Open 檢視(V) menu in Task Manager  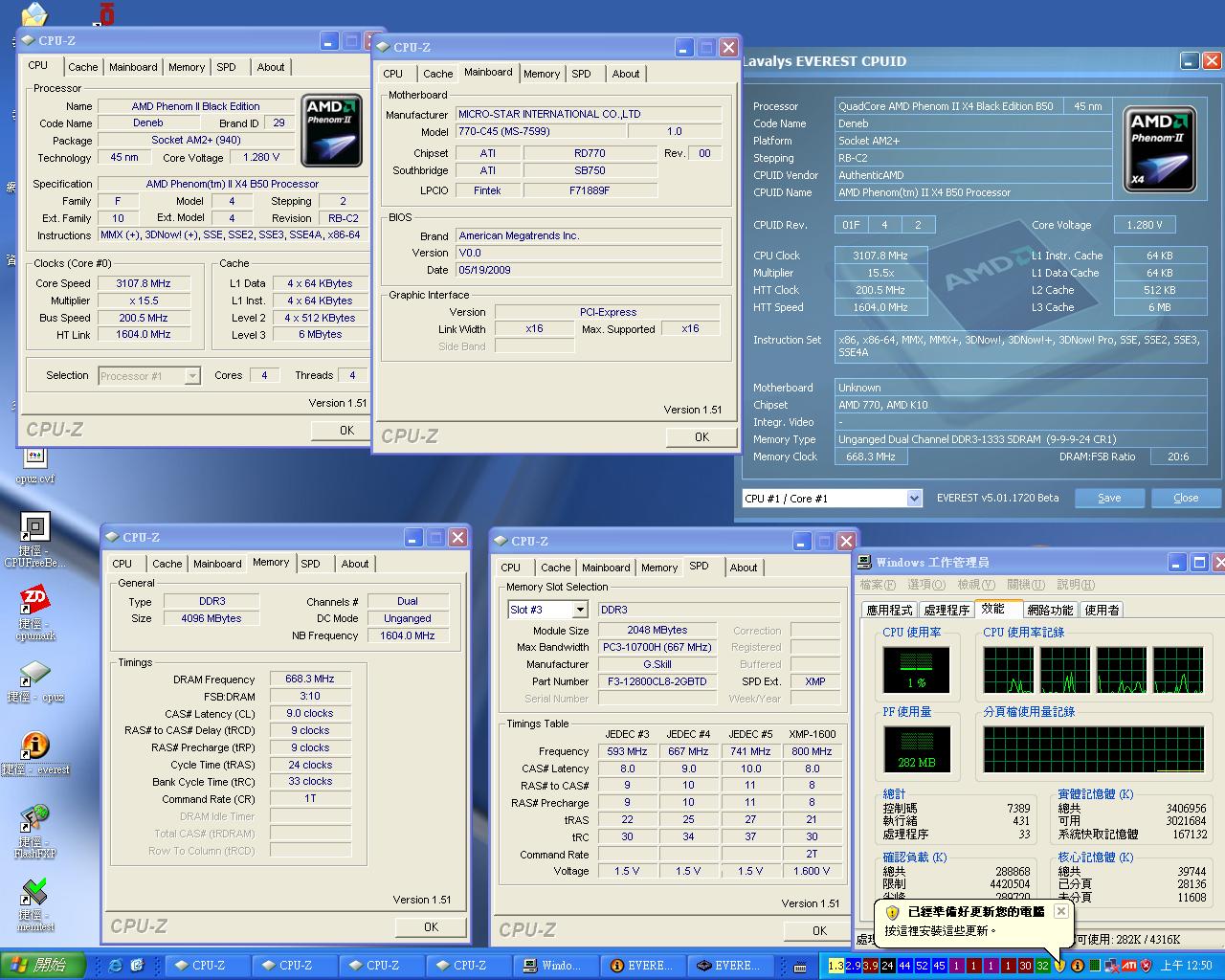point(976,585)
